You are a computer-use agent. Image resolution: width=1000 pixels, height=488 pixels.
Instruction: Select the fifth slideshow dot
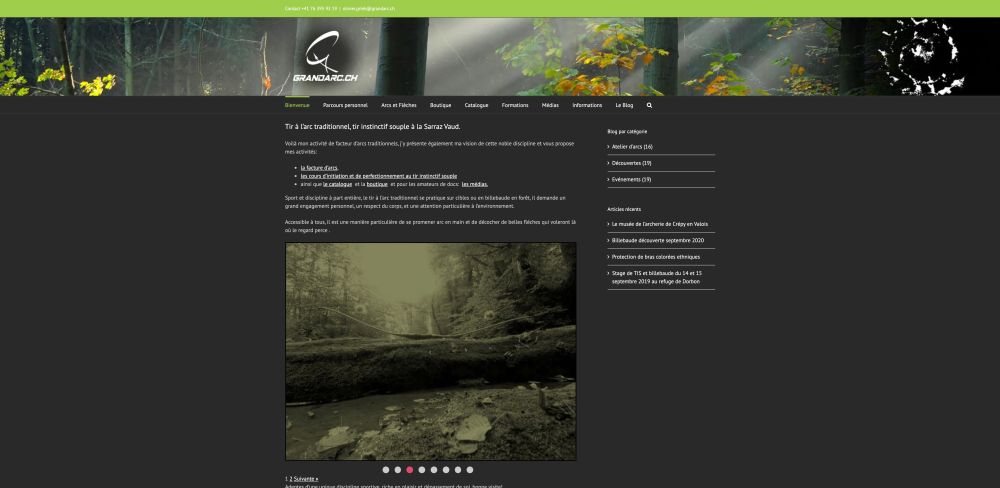(434, 470)
